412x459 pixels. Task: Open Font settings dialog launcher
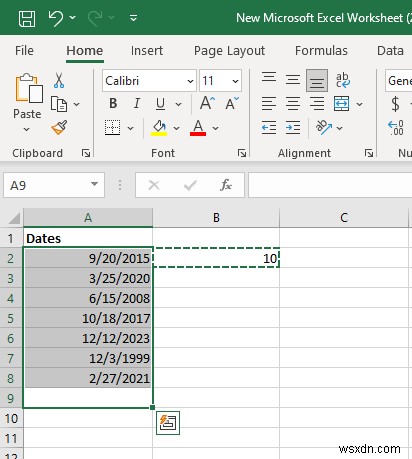pos(242,153)
